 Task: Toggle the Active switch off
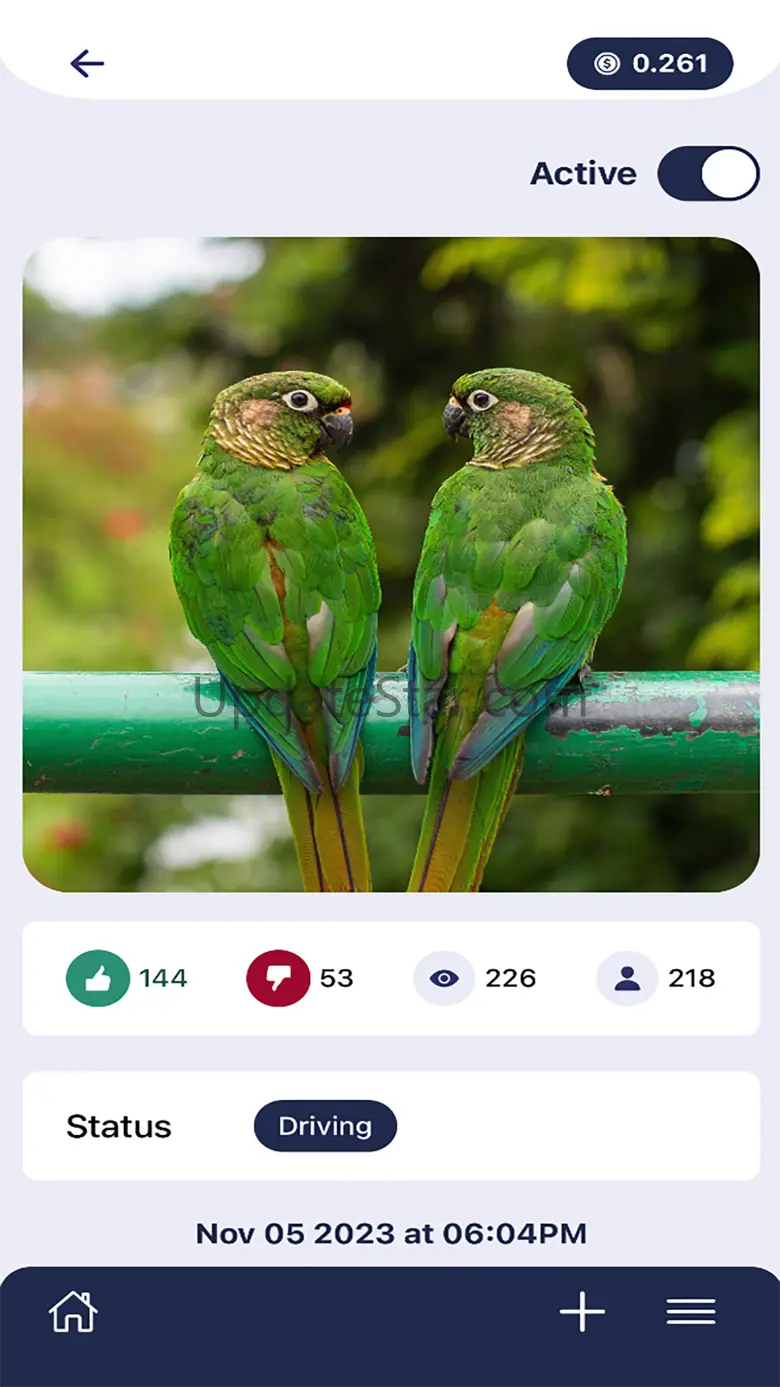pos(708,174)
